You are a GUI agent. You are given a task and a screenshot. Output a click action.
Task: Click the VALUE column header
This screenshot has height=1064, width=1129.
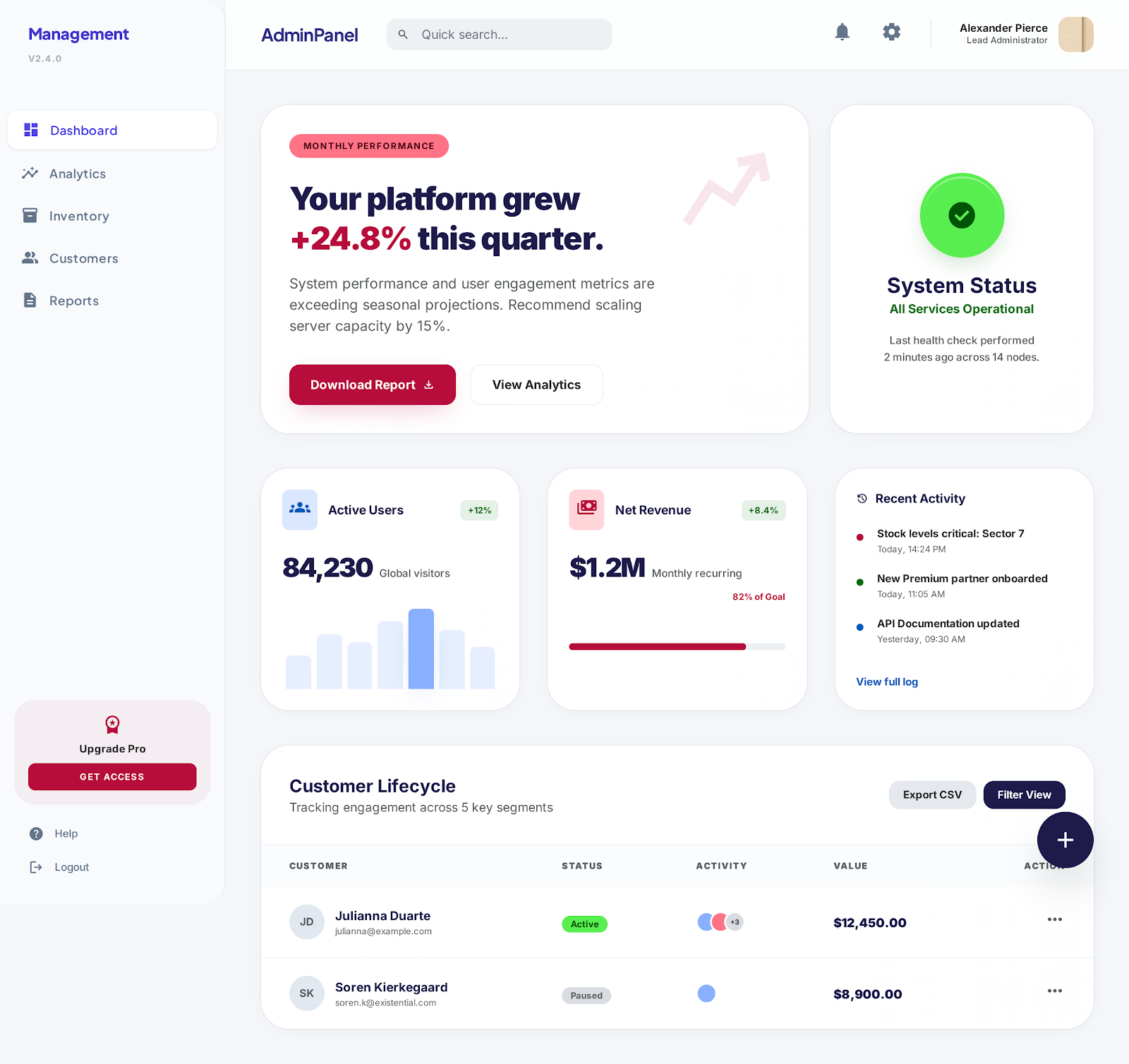point(850,866)
